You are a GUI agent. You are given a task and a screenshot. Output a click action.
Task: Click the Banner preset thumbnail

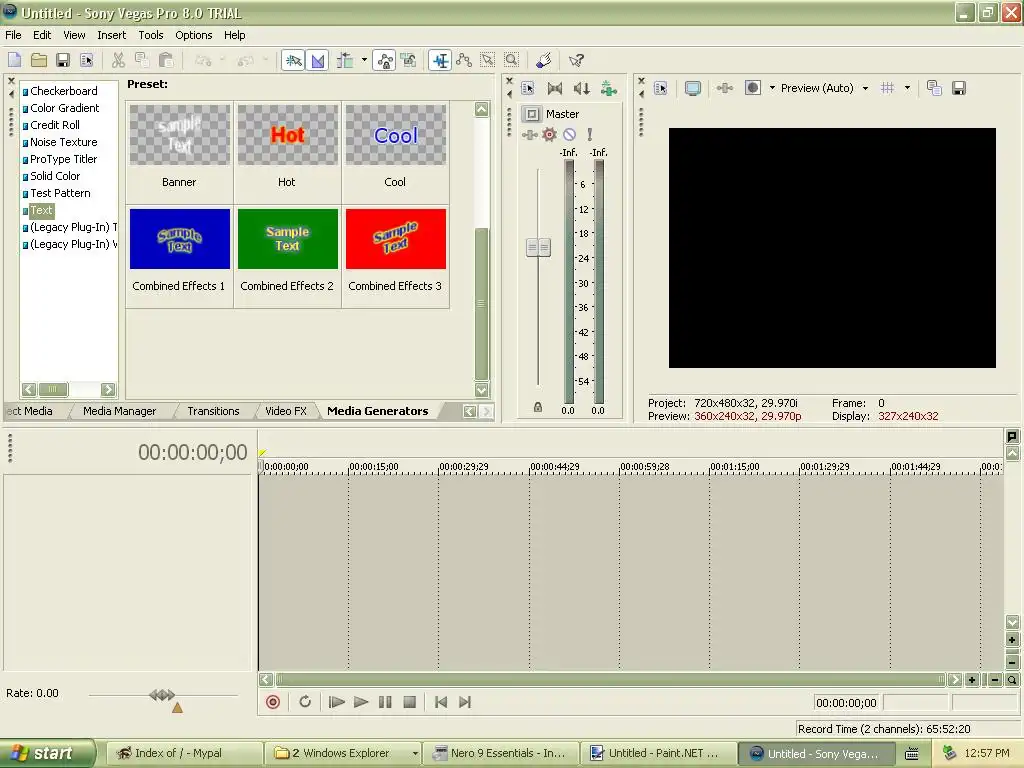[180, 135]
